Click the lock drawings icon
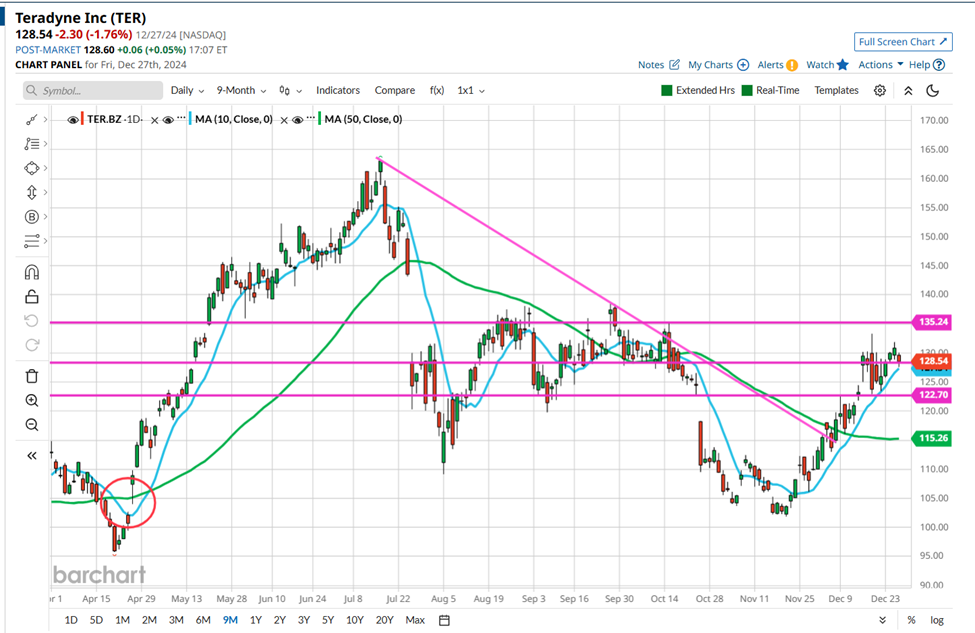This screenshot has width=975, height=633. pos(31,296)
